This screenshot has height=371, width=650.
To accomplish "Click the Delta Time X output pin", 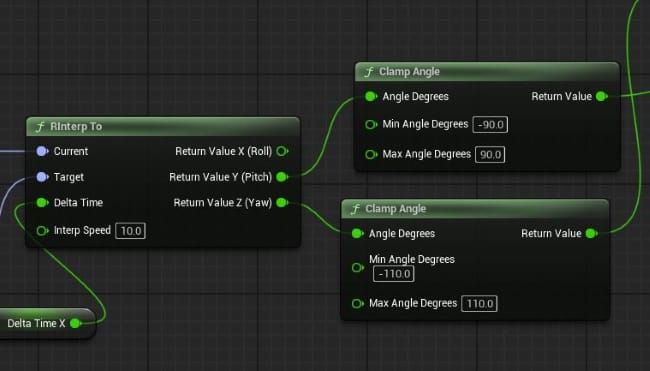I will [76, 323].
